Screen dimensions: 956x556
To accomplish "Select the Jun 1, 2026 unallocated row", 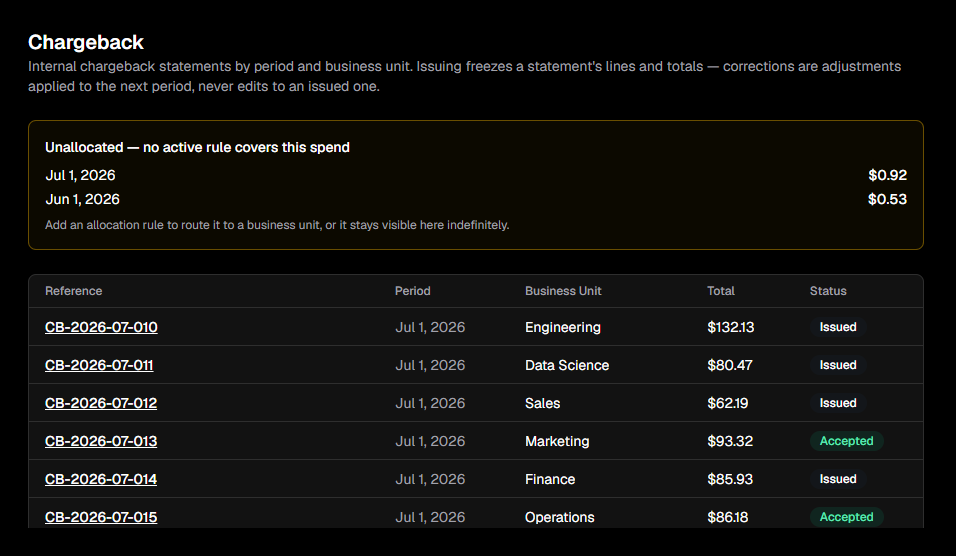I will (476, 199).
